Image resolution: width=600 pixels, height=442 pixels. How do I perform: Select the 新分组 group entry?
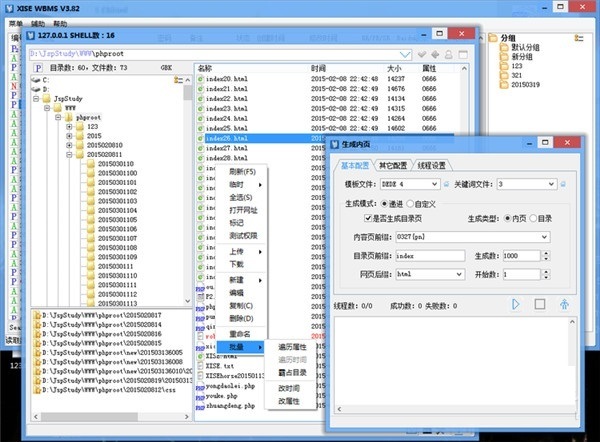522,57
